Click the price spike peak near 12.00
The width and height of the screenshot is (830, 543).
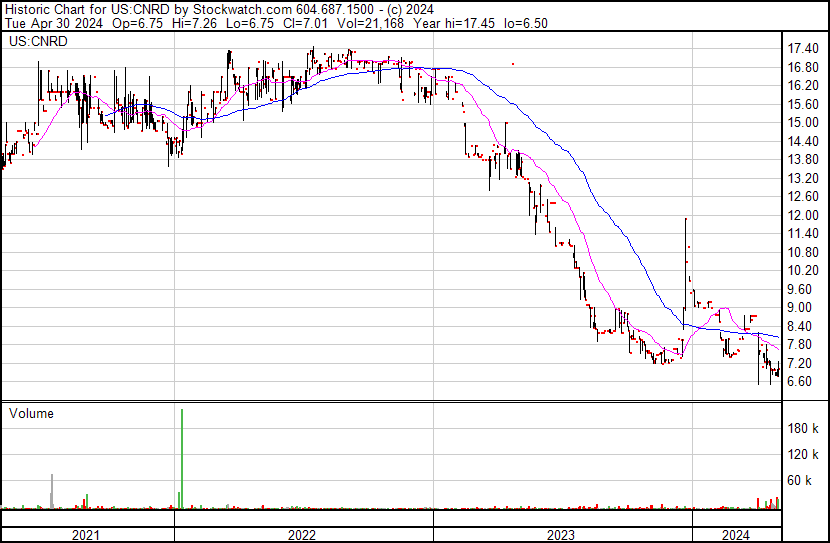685,219
